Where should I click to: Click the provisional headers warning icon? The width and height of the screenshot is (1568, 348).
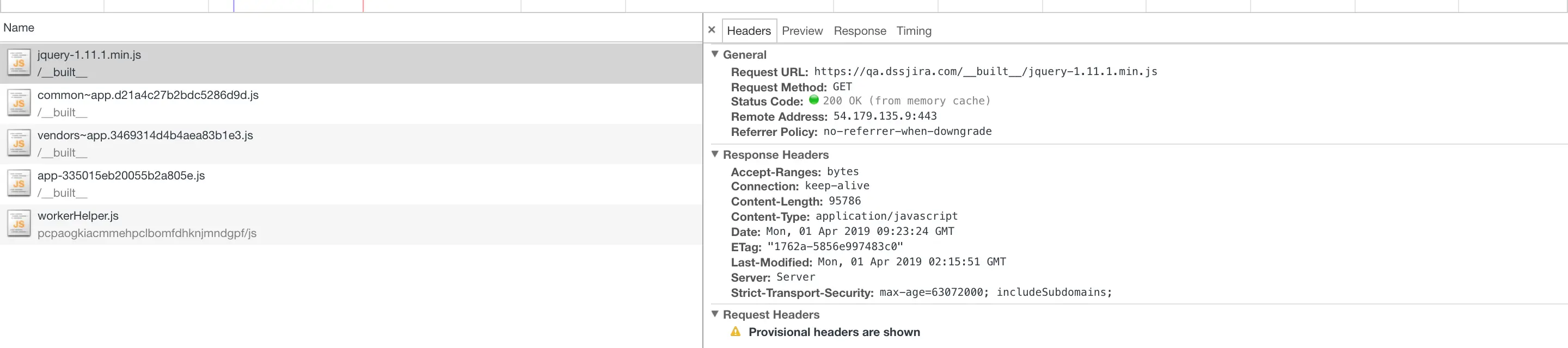[736, 332]
